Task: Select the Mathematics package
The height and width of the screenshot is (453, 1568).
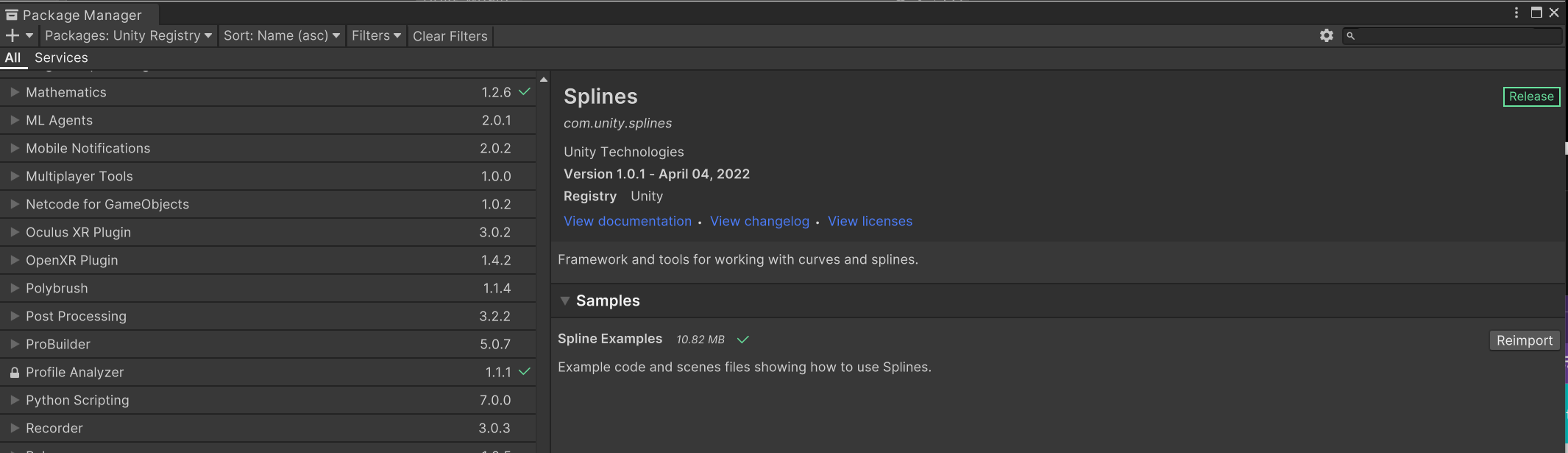Action: 268,92
